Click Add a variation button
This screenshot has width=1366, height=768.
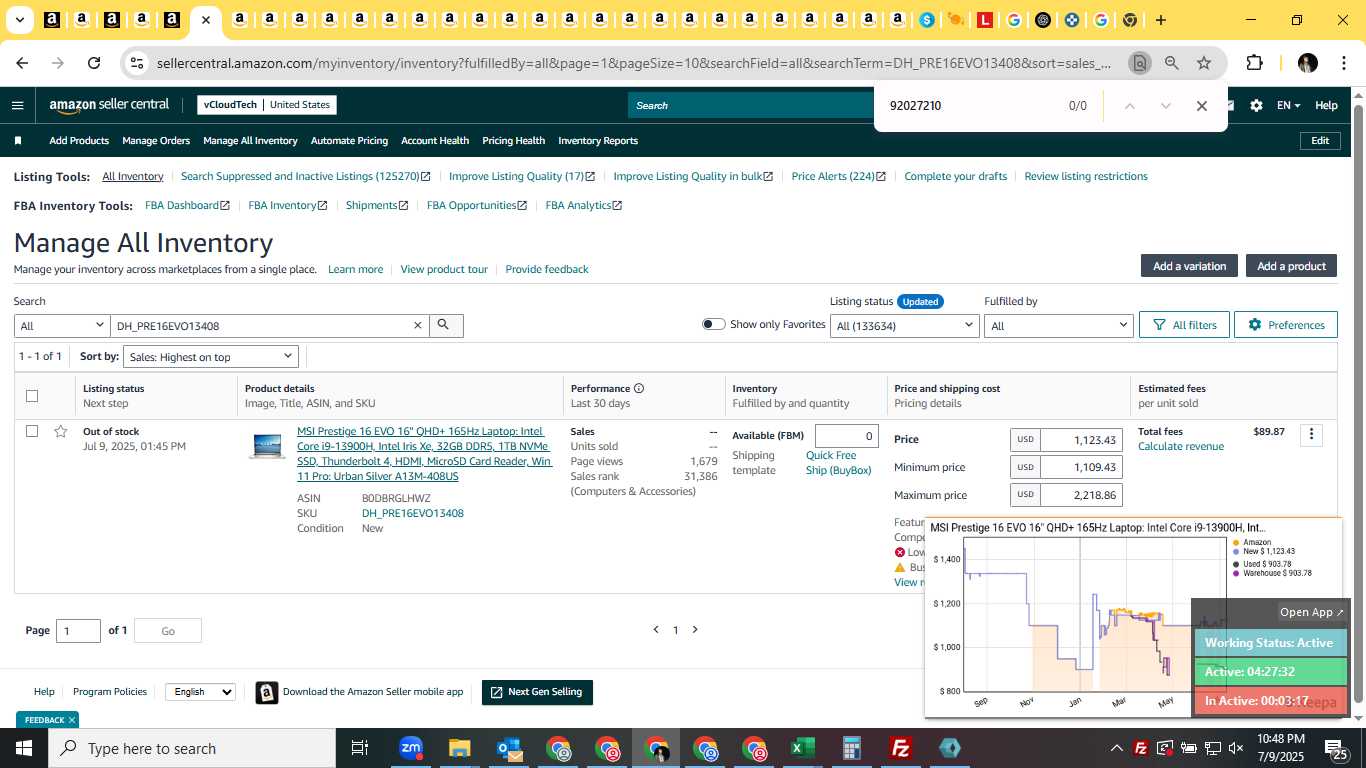pos(1189,266)
